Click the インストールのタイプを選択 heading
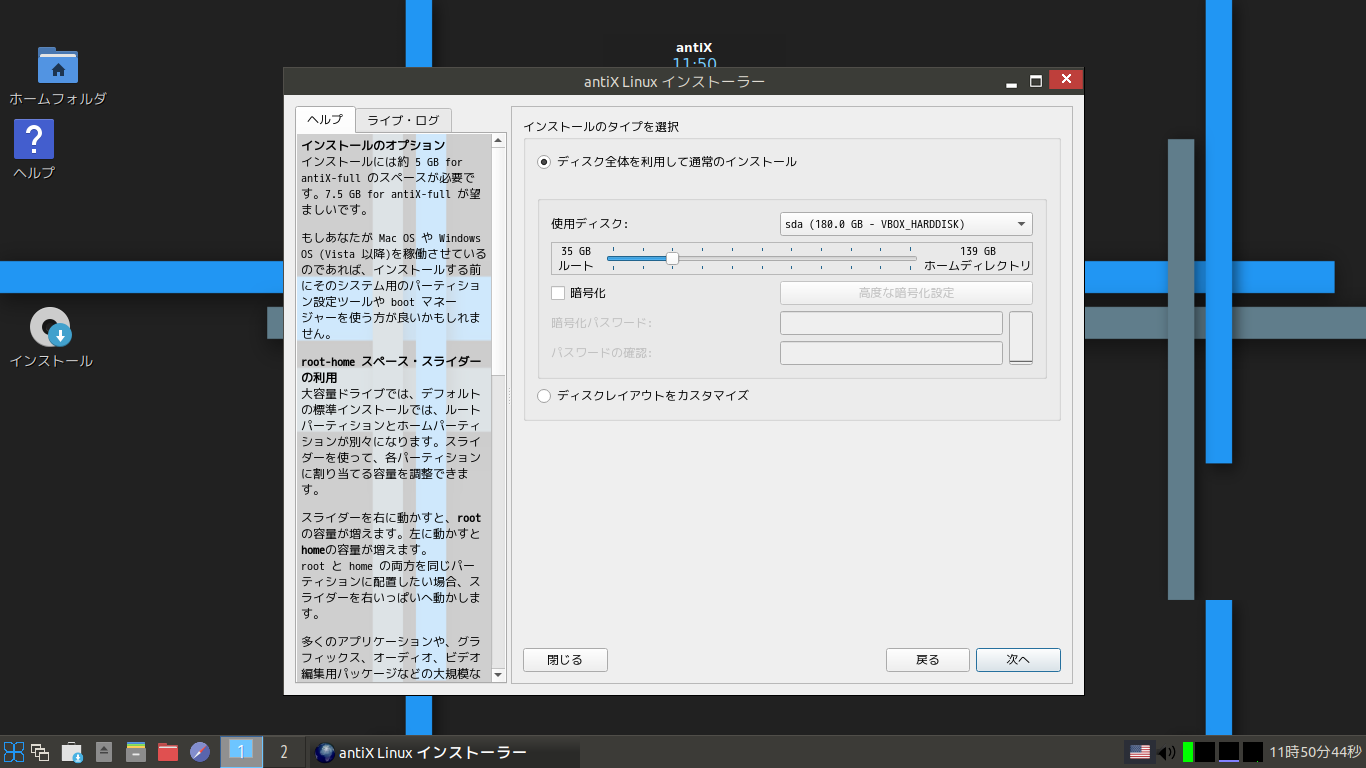This screenshot has height=768, width=1366. click(601, 127)
